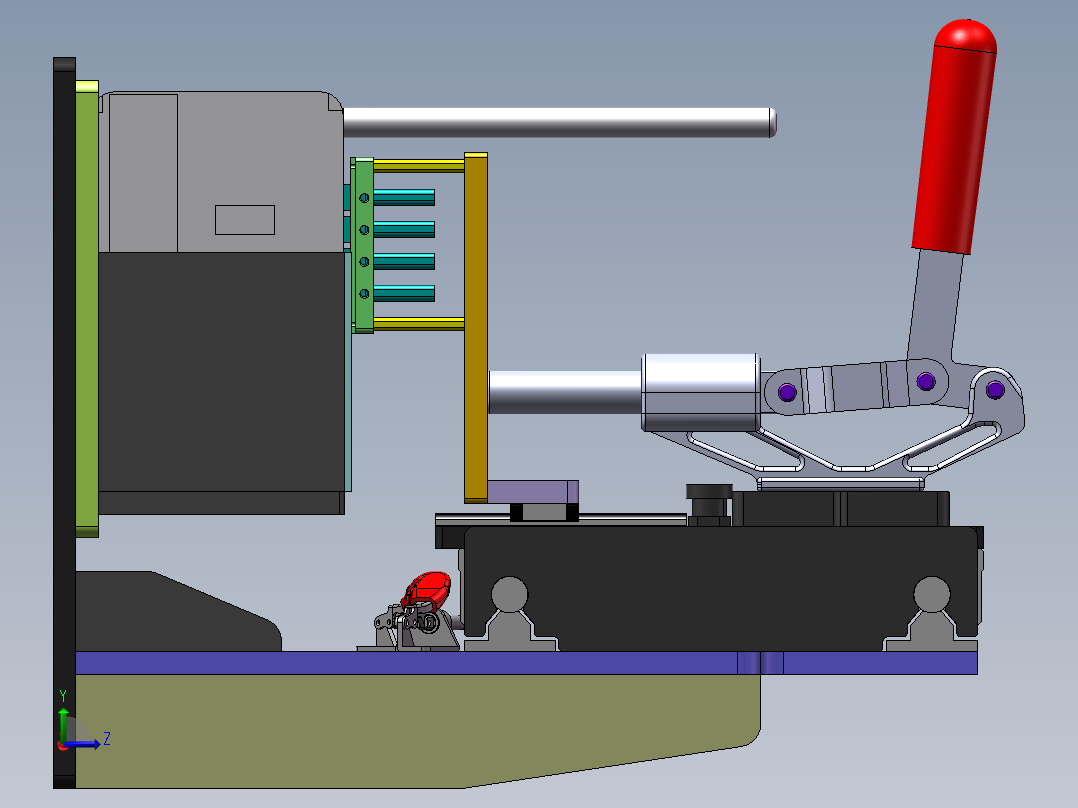This screenshot has width=1078, height=808.
Task: Click the silver clamp cylinder barrel
Action: coord(701,393)
